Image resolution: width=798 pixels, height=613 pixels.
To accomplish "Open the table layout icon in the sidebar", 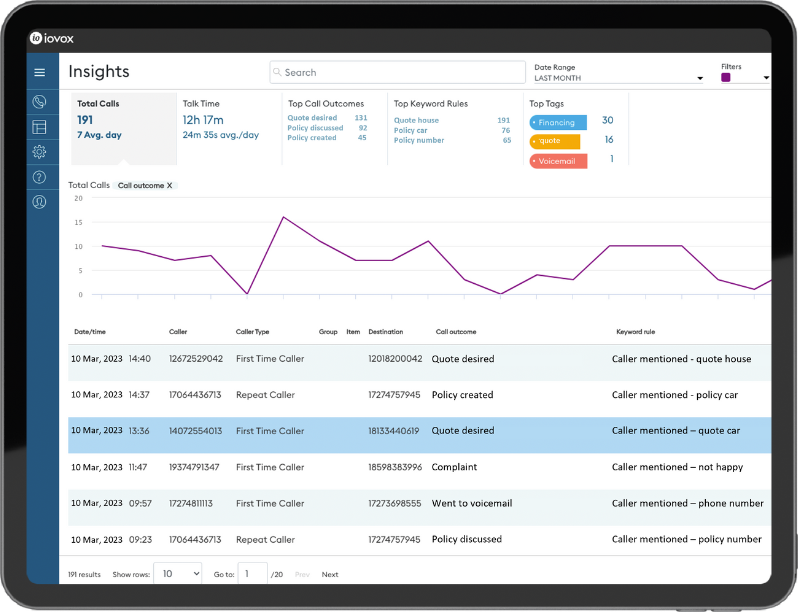I will click(40, 127).
